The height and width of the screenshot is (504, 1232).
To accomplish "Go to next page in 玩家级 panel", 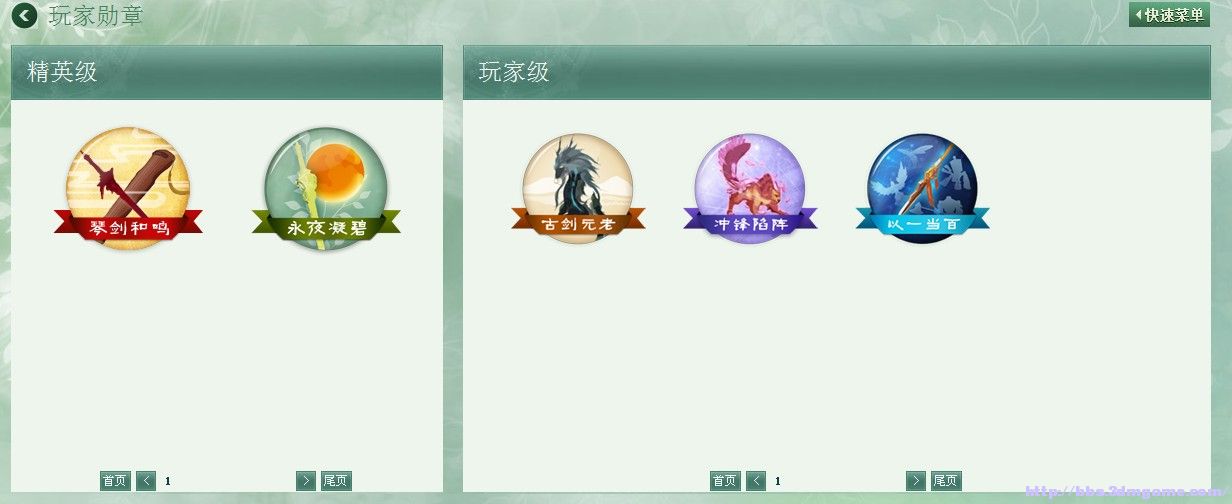I will coord(916,481).
